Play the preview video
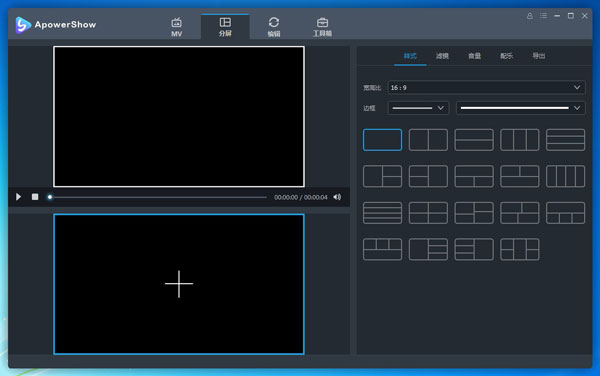600x376 pixels. coord(18,197)
